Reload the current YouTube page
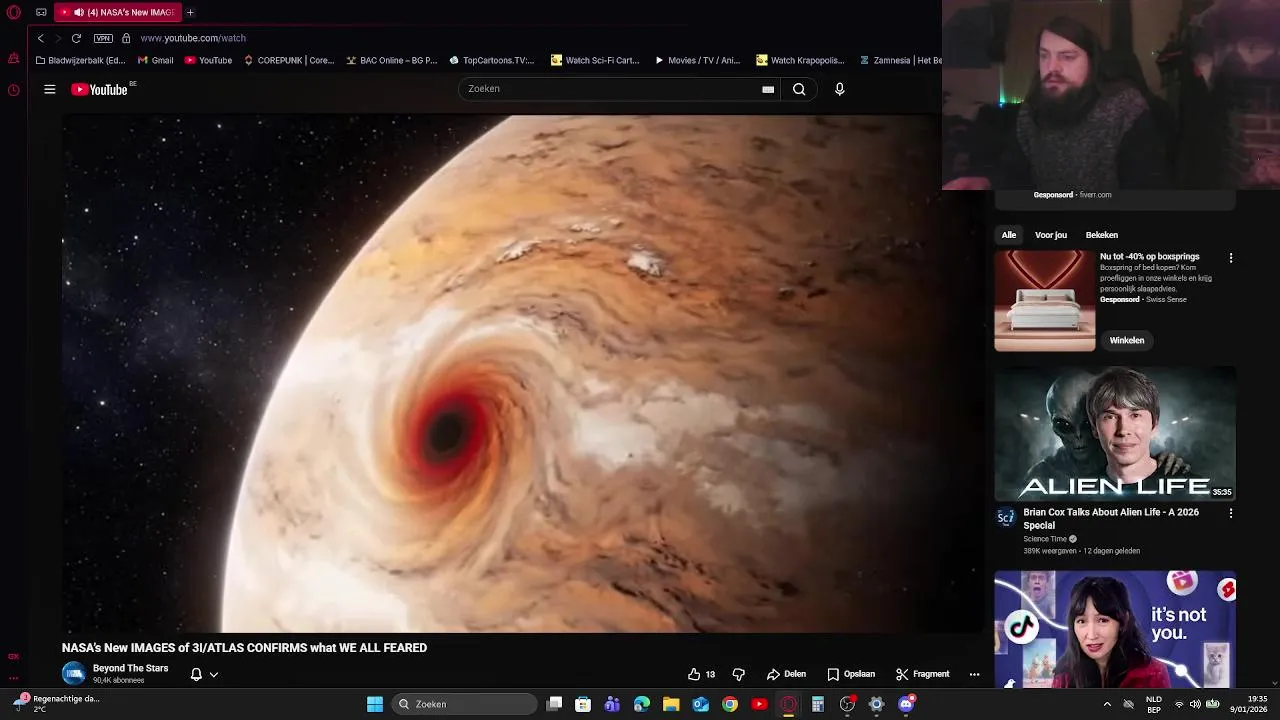This screenshot has width=1280, height=720. [76, 38]
